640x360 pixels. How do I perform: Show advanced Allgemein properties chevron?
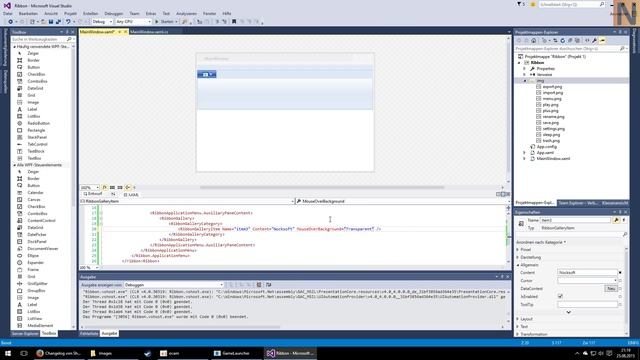click(568, 312)
